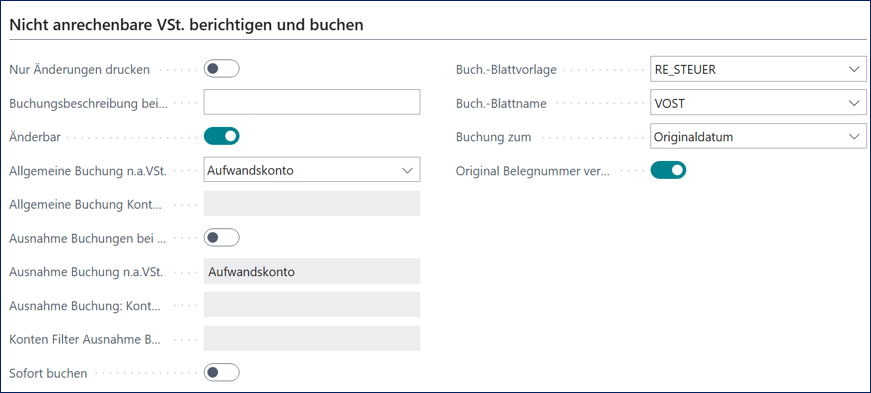This screenshot has height=393, width=871.
Task: Click the Buchungsbeschreibung bei... label
Action: pyautogui.click(x=89, y=103)
